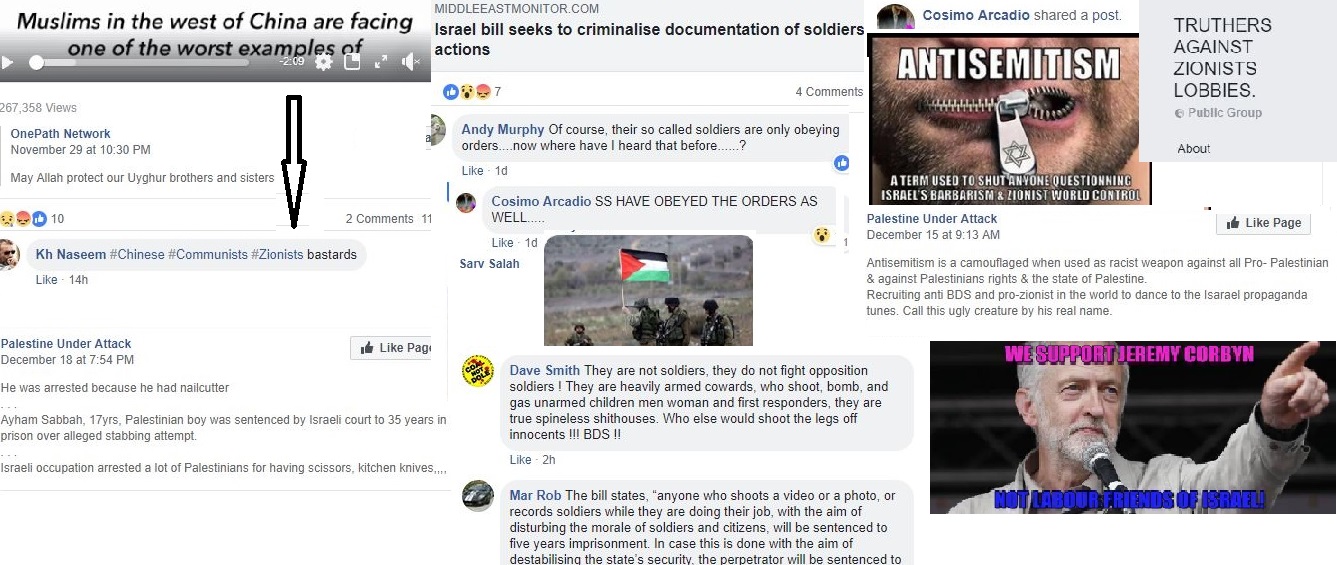Image resolution: width=1337 pixels, height=565 pixels.
Task: Open the video settings gear
Action: tap(324, 62)
